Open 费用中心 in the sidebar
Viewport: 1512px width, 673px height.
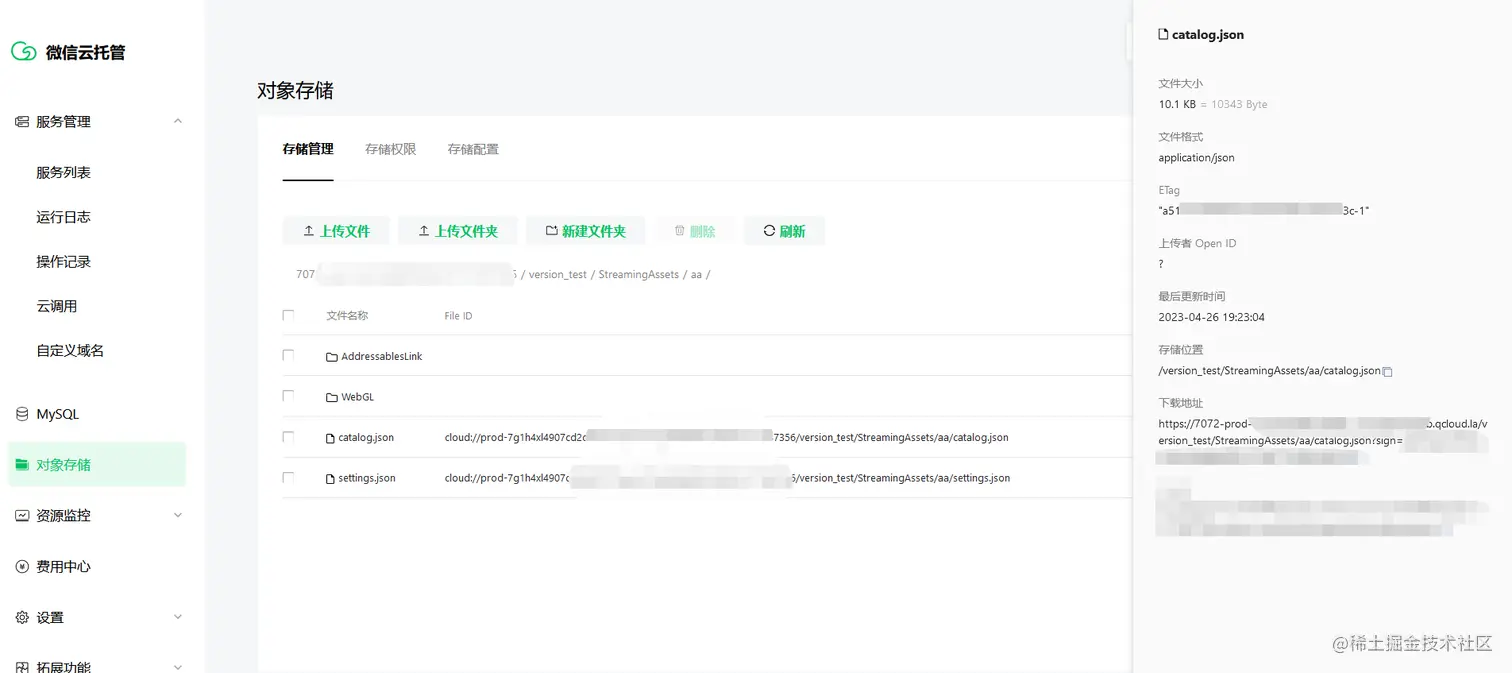(63, 567)
